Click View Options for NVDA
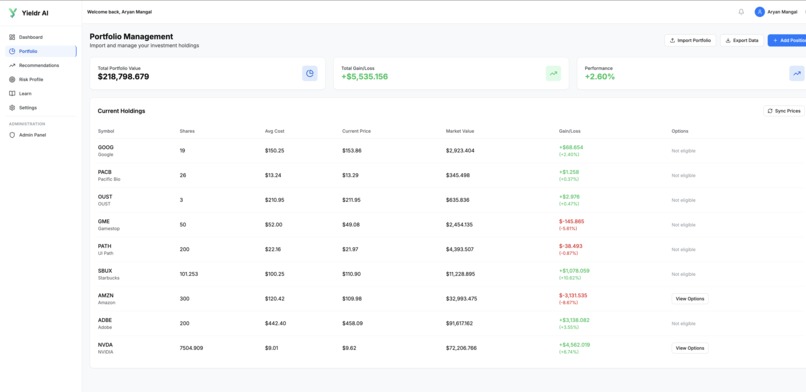The image size is (806, 392). [x=690, y=348]
